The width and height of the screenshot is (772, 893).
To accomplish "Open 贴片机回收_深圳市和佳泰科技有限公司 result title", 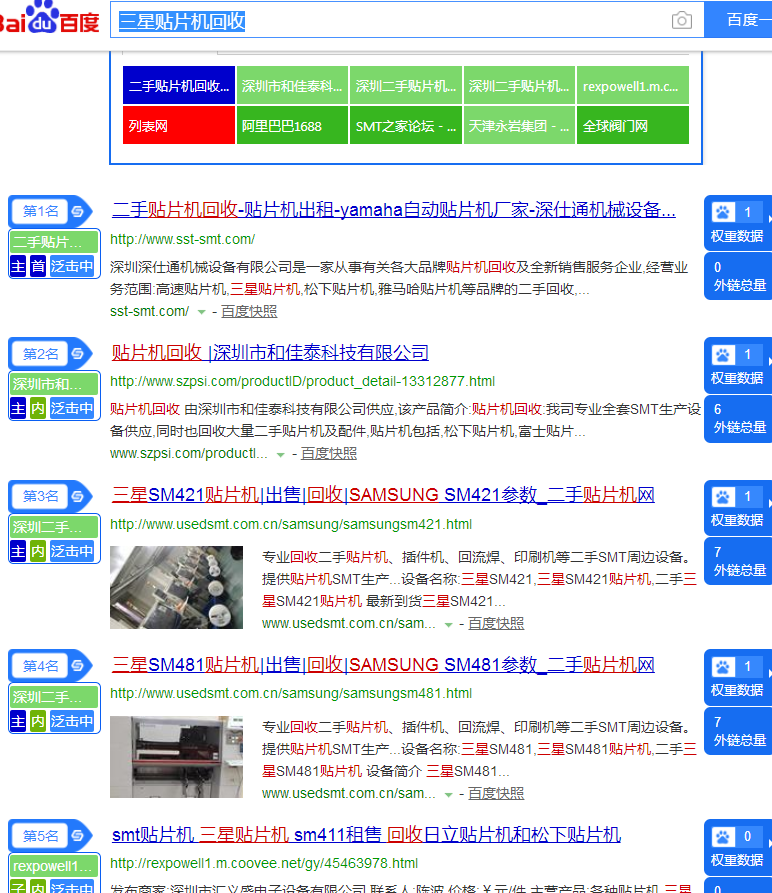I will coord(270,353).
